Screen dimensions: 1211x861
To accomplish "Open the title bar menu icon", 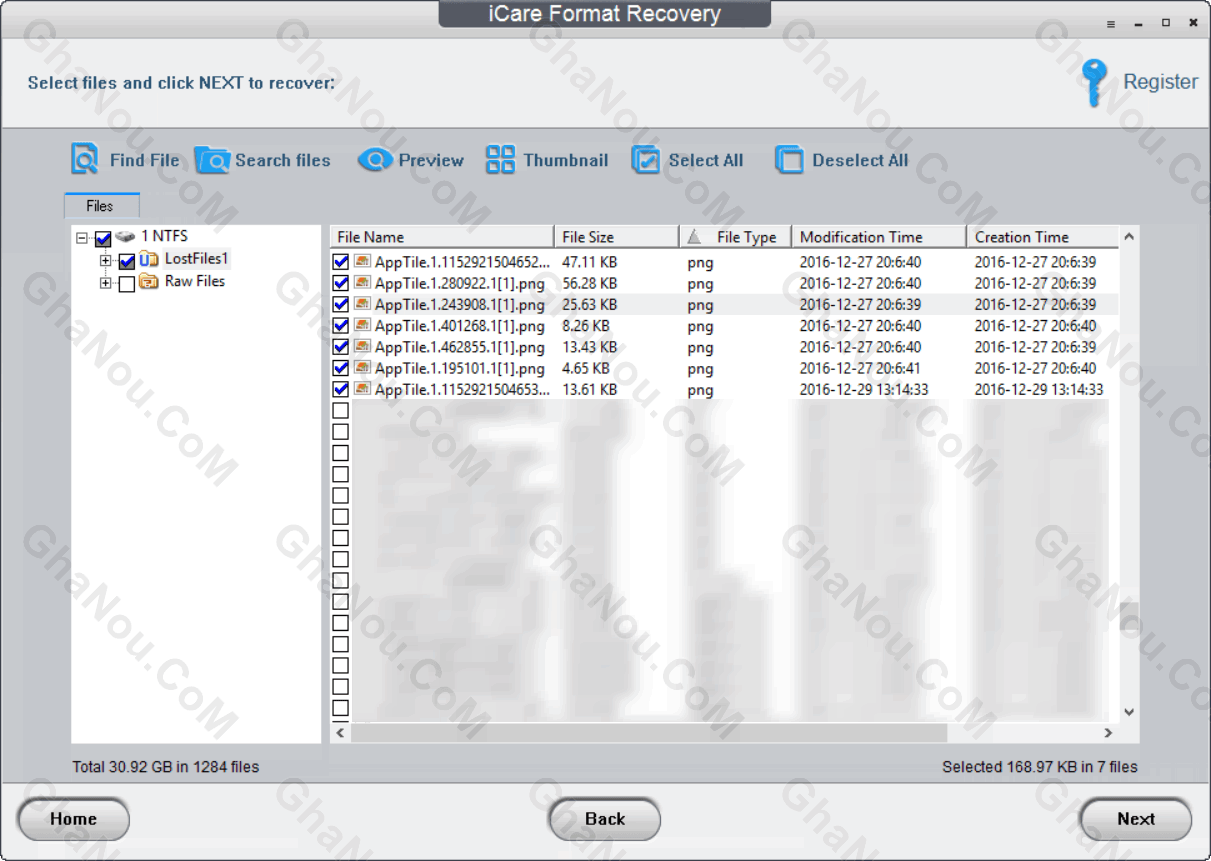I will coord(1111,23).
